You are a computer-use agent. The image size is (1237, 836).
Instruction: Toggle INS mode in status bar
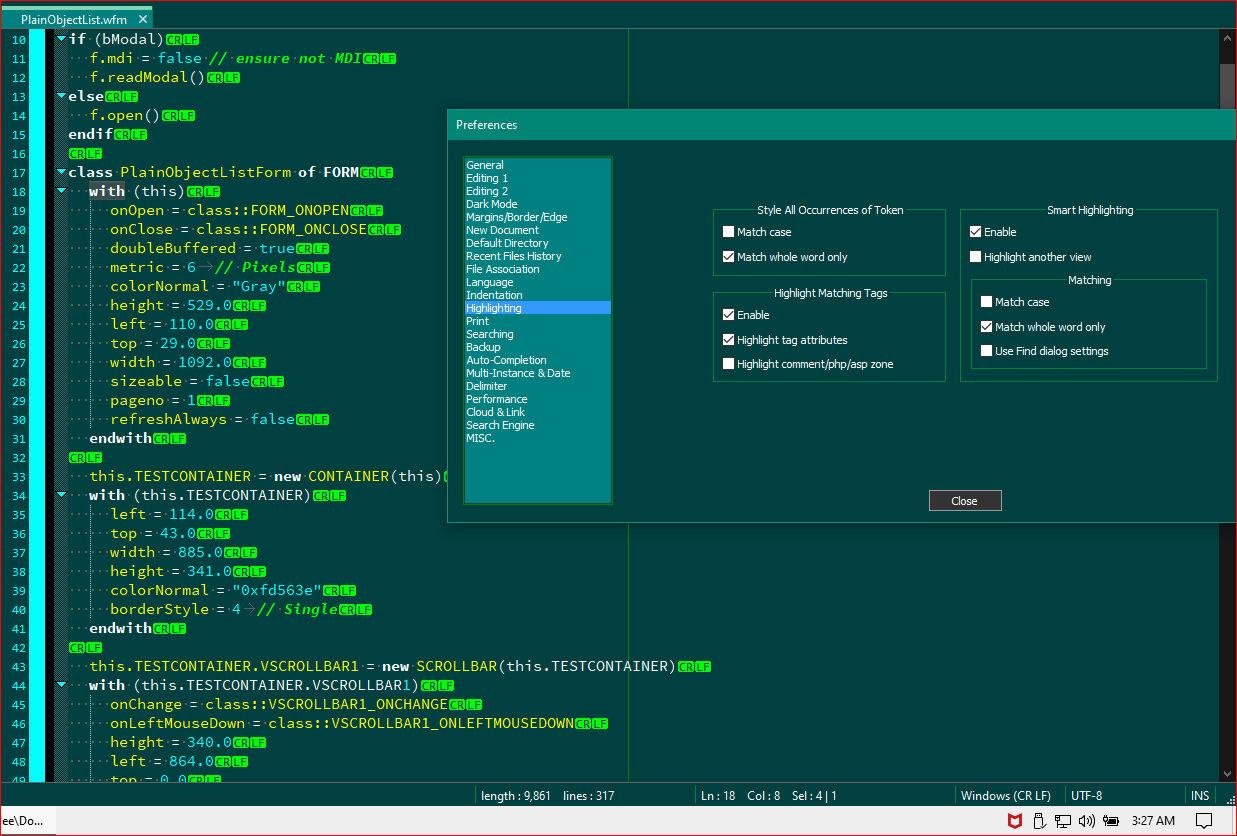click(x=1200, y=796)
